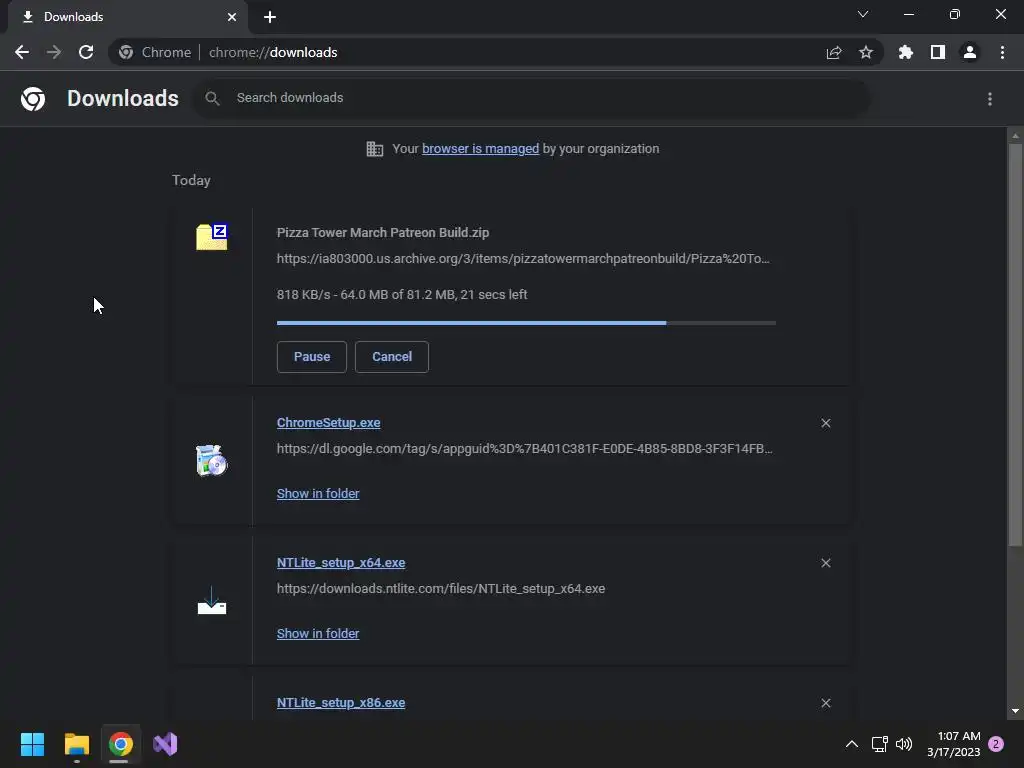The image size is (1024, 768).
Task: Open the notifications badge showing 2
Action: (996, 744)
